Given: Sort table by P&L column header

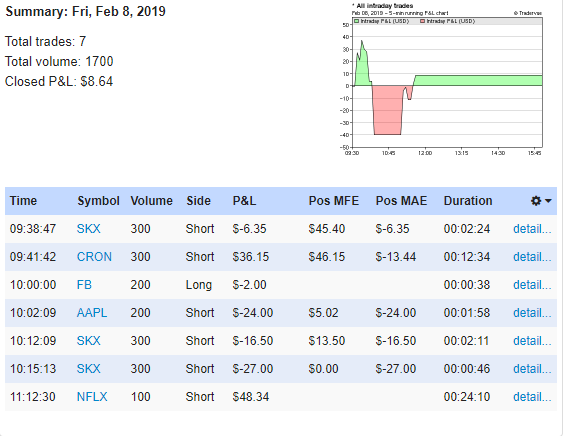Looking at the screenshot, I should 244,201.
